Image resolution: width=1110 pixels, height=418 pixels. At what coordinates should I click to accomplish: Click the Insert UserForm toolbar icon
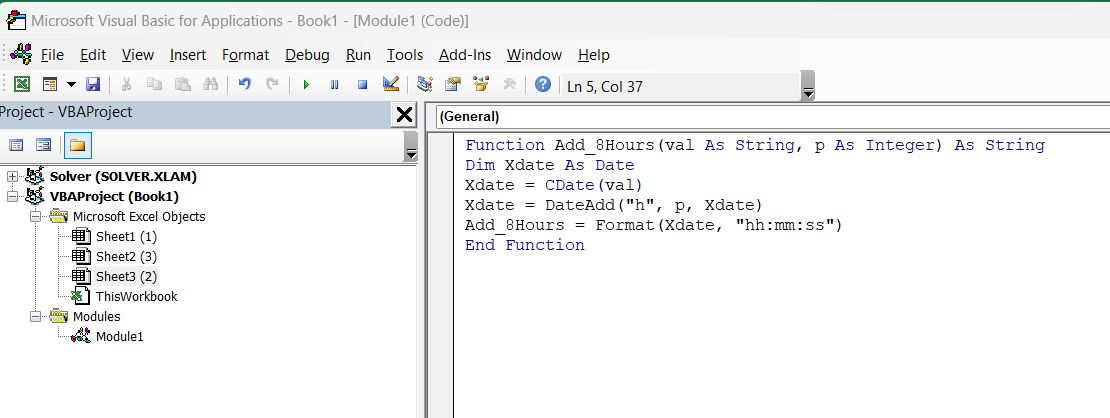click(x=50, y=84)
